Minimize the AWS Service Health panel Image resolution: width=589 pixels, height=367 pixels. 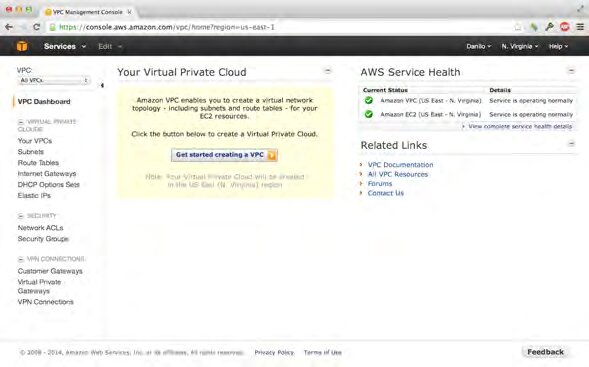571,71
